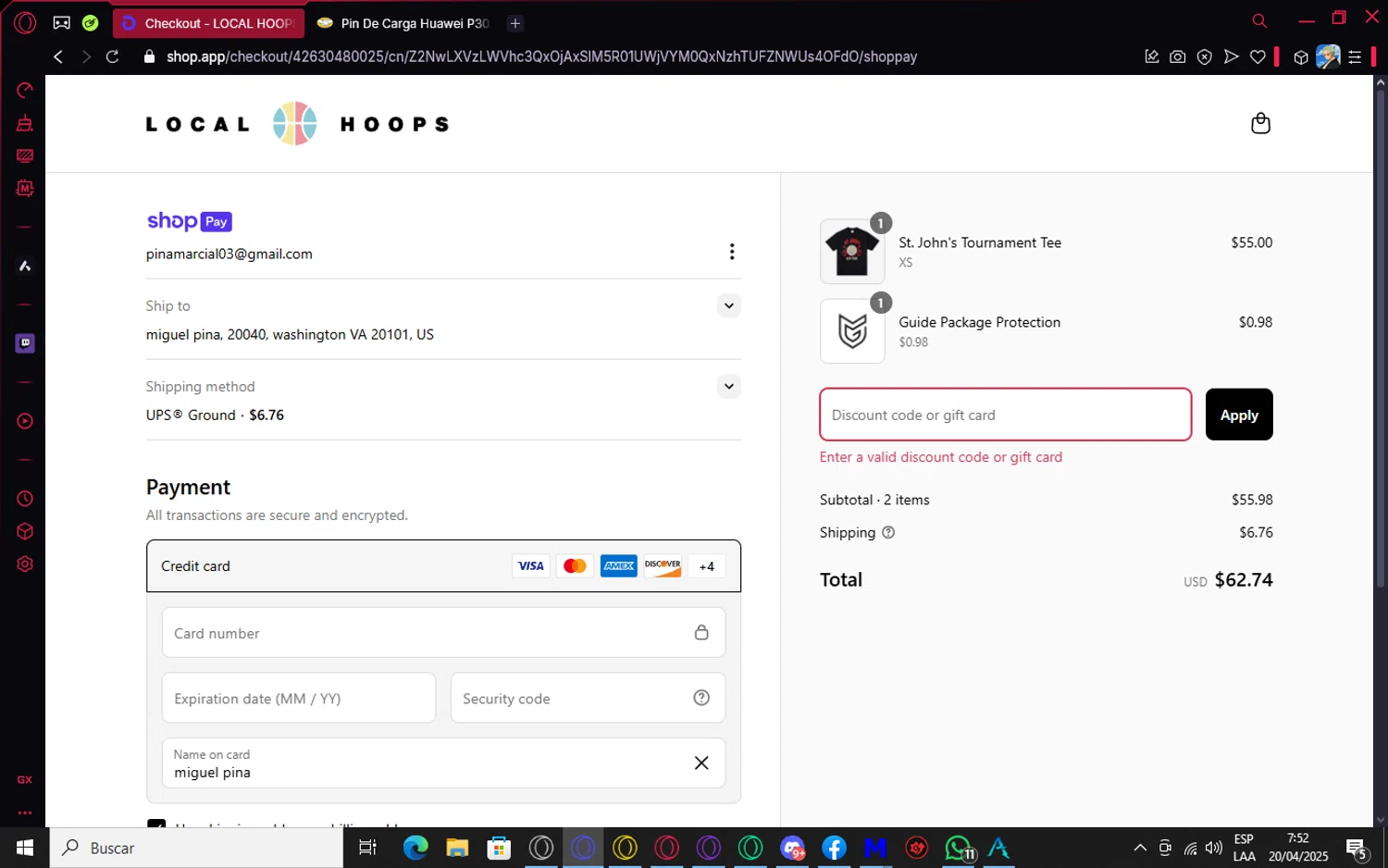Open a new tab with plus button
Image resolution: width=1388 pixels, height=868 pixels.
coord(515,23)
